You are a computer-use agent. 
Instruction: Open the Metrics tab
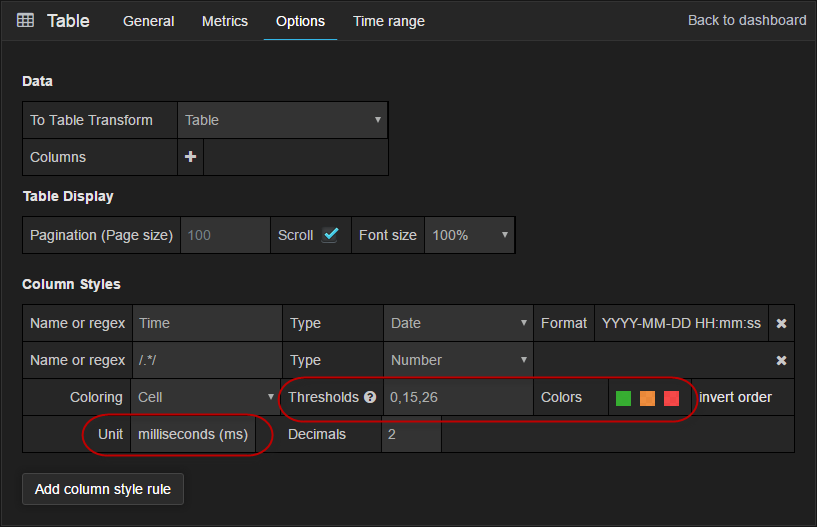(224, 21)
